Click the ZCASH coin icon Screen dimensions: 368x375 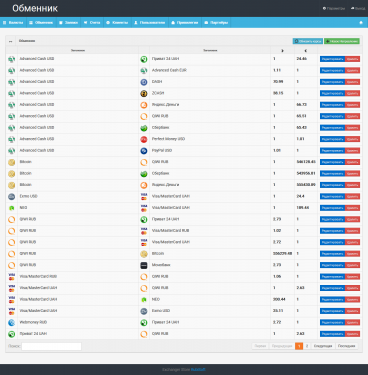(144, 94)
